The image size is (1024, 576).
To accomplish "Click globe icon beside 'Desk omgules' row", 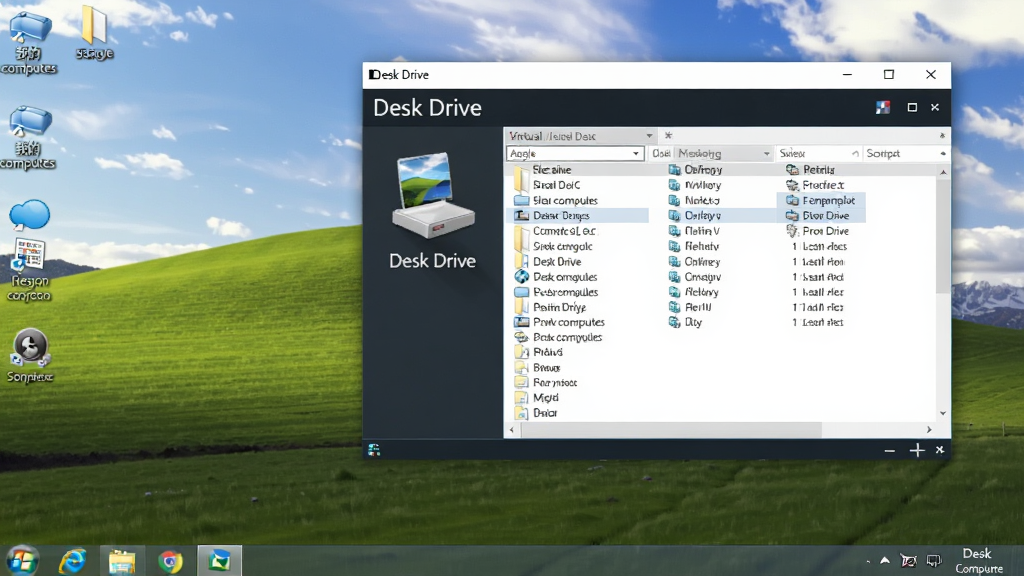I will [x=521, y=277].
